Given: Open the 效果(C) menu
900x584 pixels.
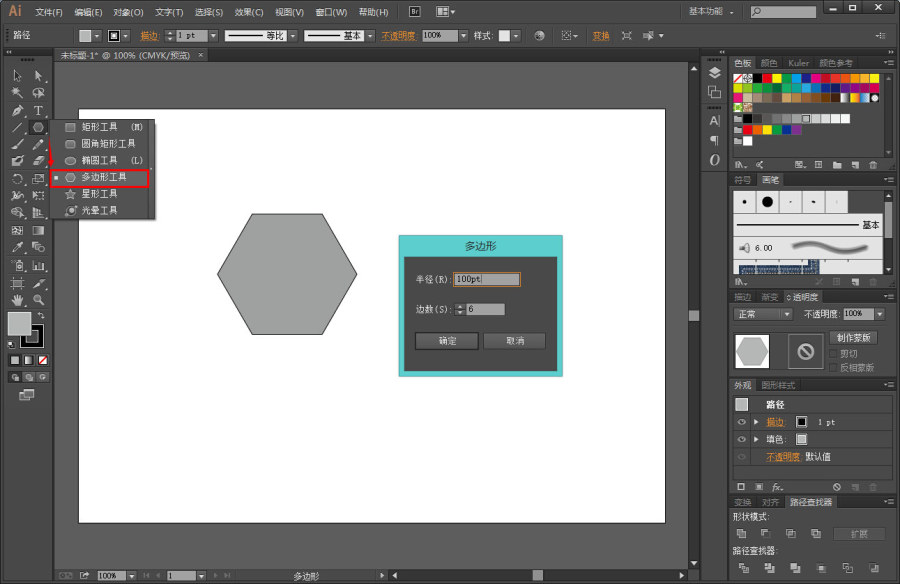Looking at the screenshot, I should click(x=249, y=12).
